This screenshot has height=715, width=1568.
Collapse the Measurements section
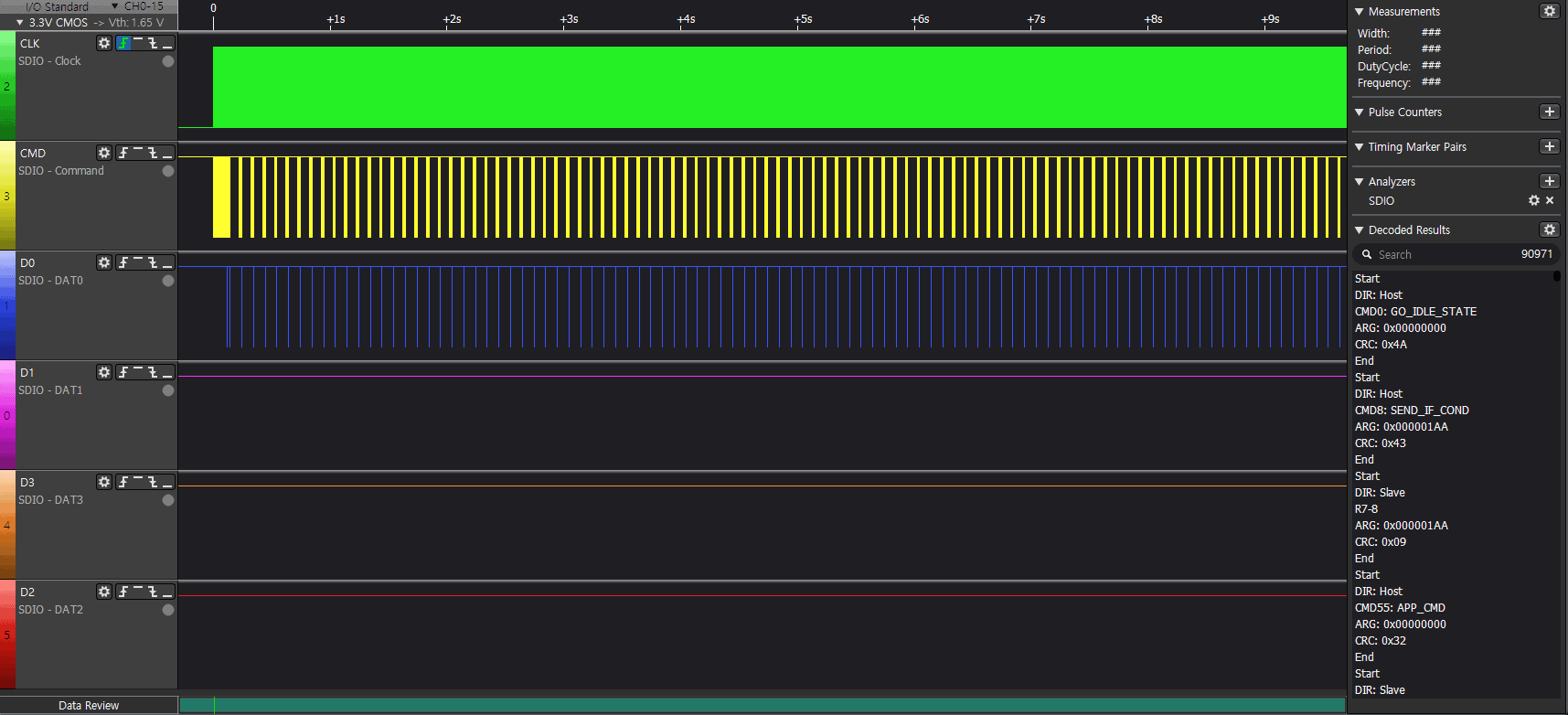(x=1360, y=12)
